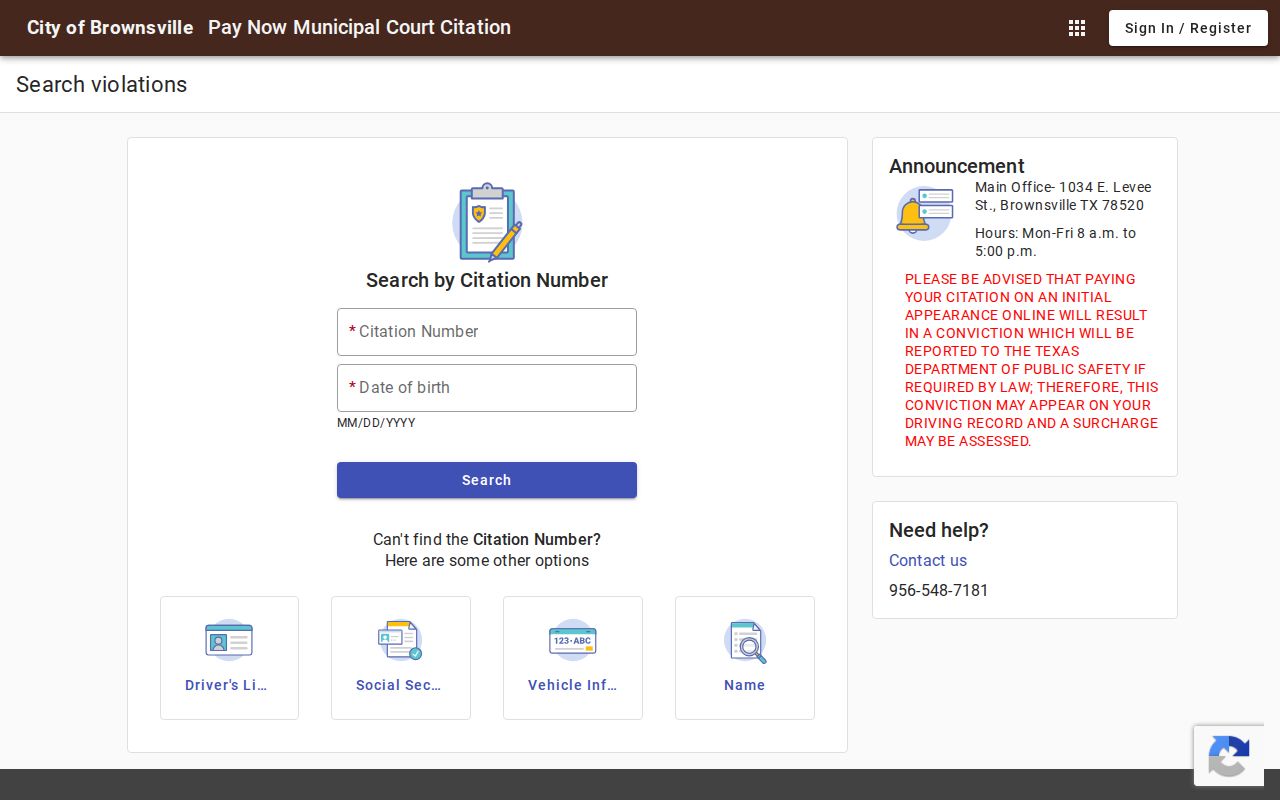Image resolution: width=1280 pixels, height=800 pixels.
Task: Click the Vehicle Info license plate icon
Action: [x=573, y=640]
